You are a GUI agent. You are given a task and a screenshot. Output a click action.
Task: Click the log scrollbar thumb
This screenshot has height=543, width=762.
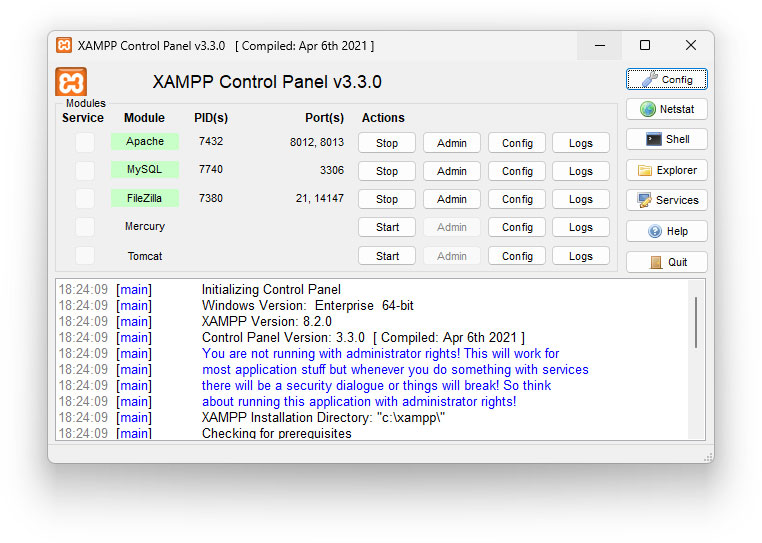[696, 322]
